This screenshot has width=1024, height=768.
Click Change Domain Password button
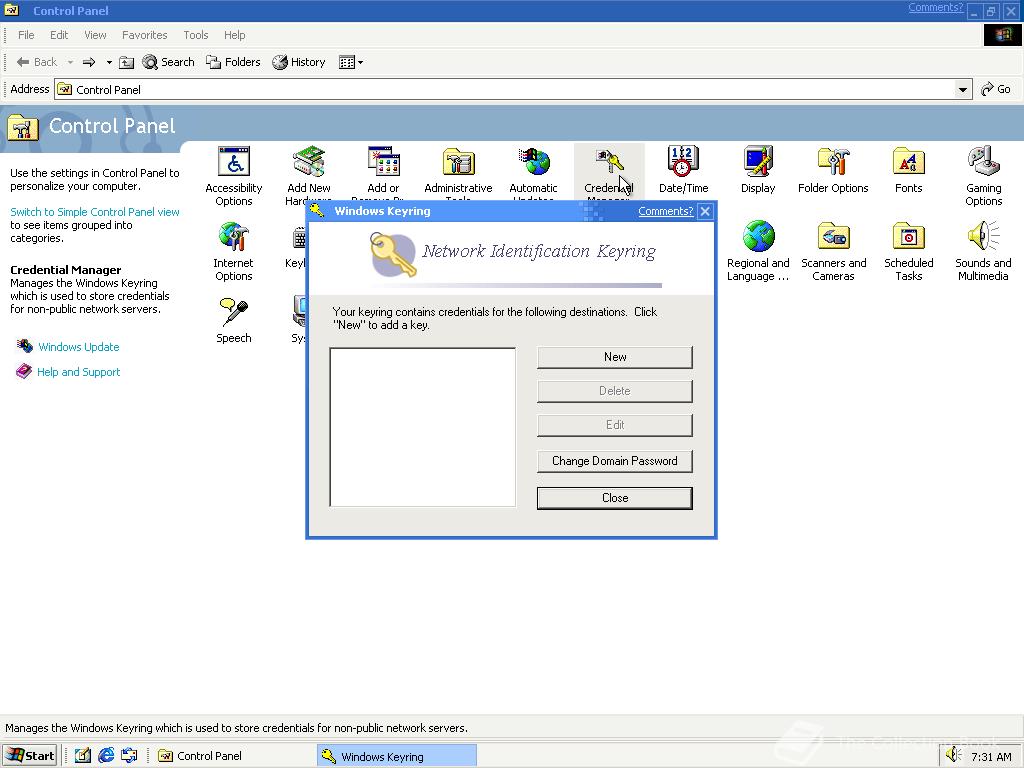(x=615, y=461)
